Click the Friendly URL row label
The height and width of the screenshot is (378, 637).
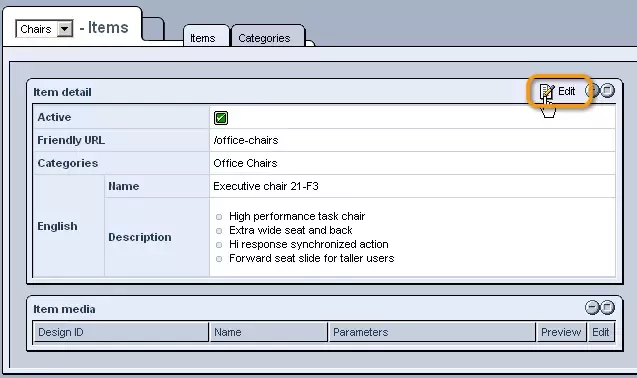click(71, 140)
